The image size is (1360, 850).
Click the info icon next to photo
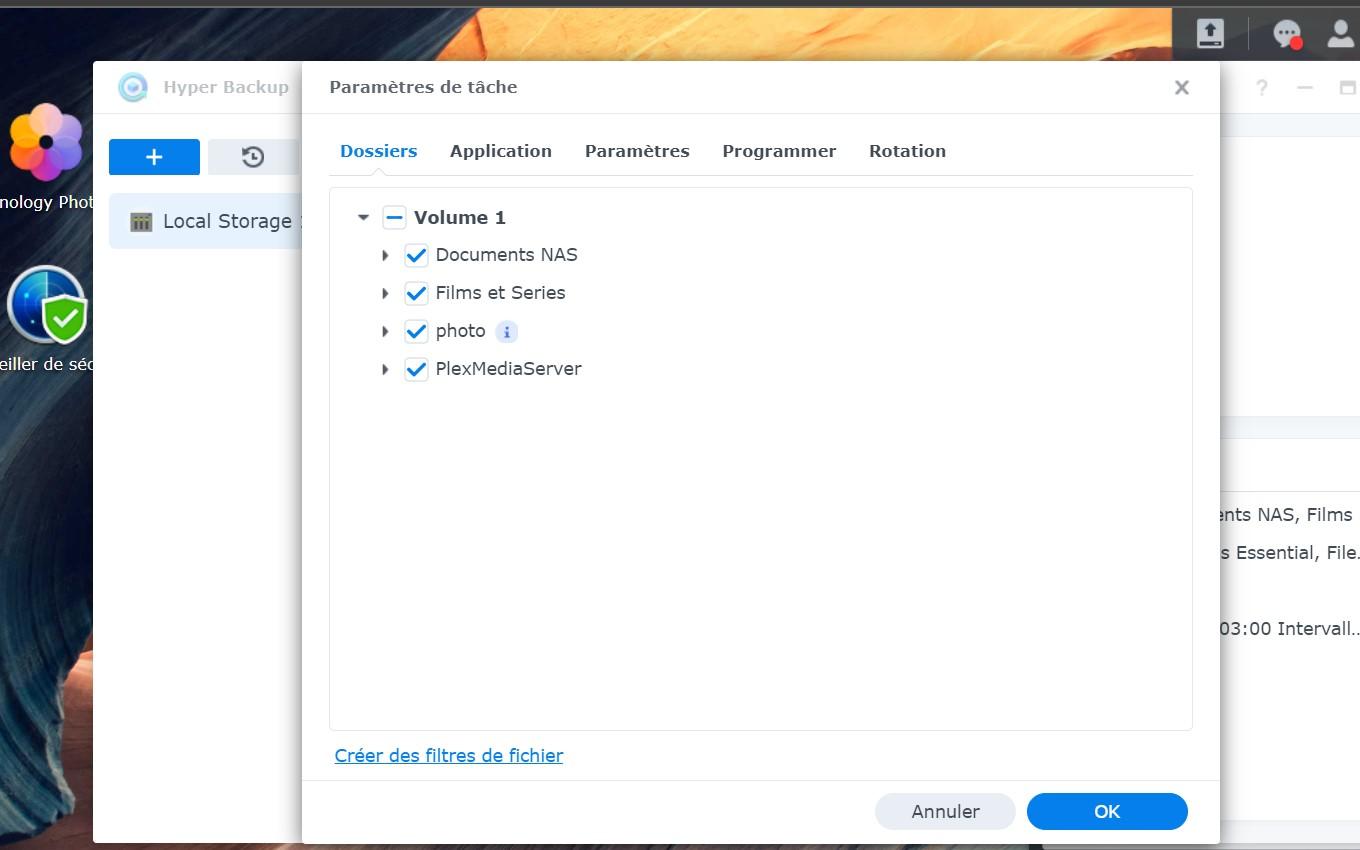507,331
